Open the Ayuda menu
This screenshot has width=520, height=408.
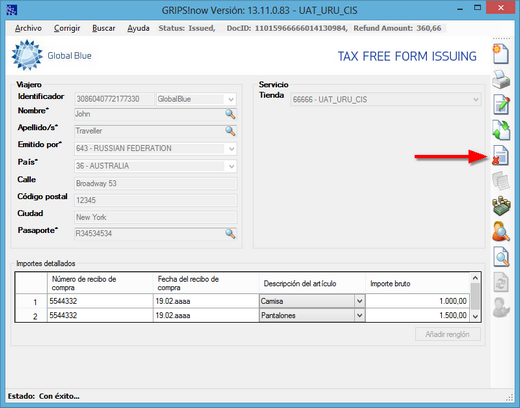tap(138, 28)
